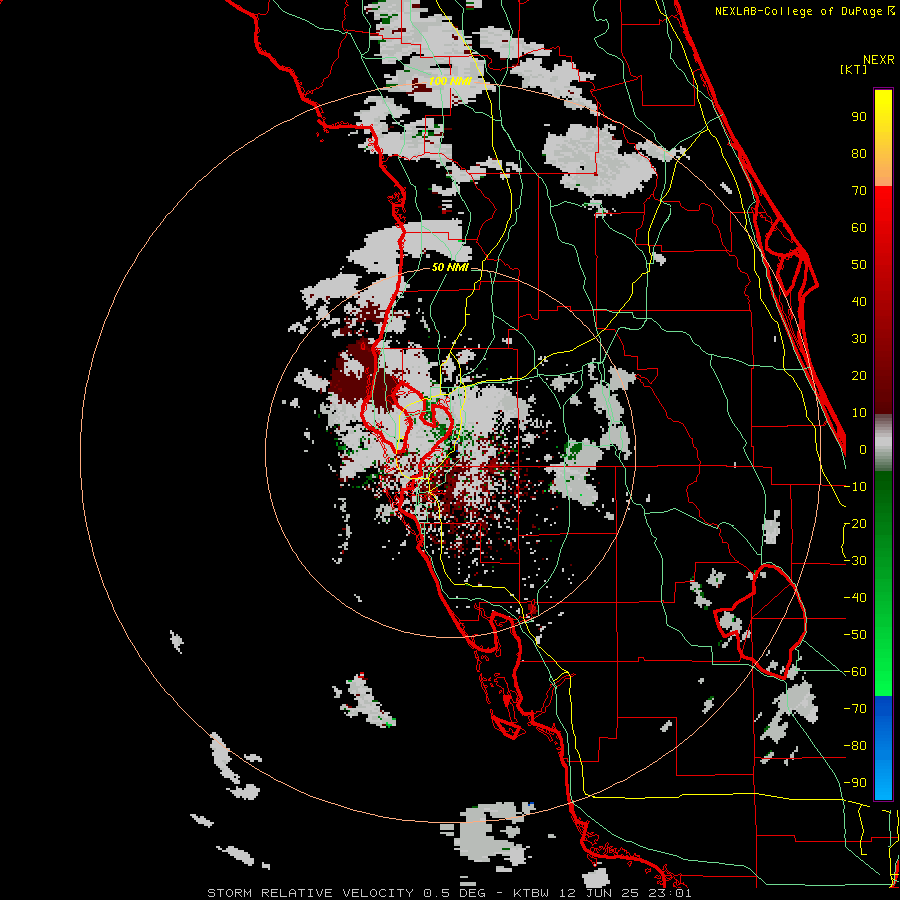Click the NEXR label above the color bar
Screen dimensions: 900x900
pyautogui.click(x=879, y=59)
